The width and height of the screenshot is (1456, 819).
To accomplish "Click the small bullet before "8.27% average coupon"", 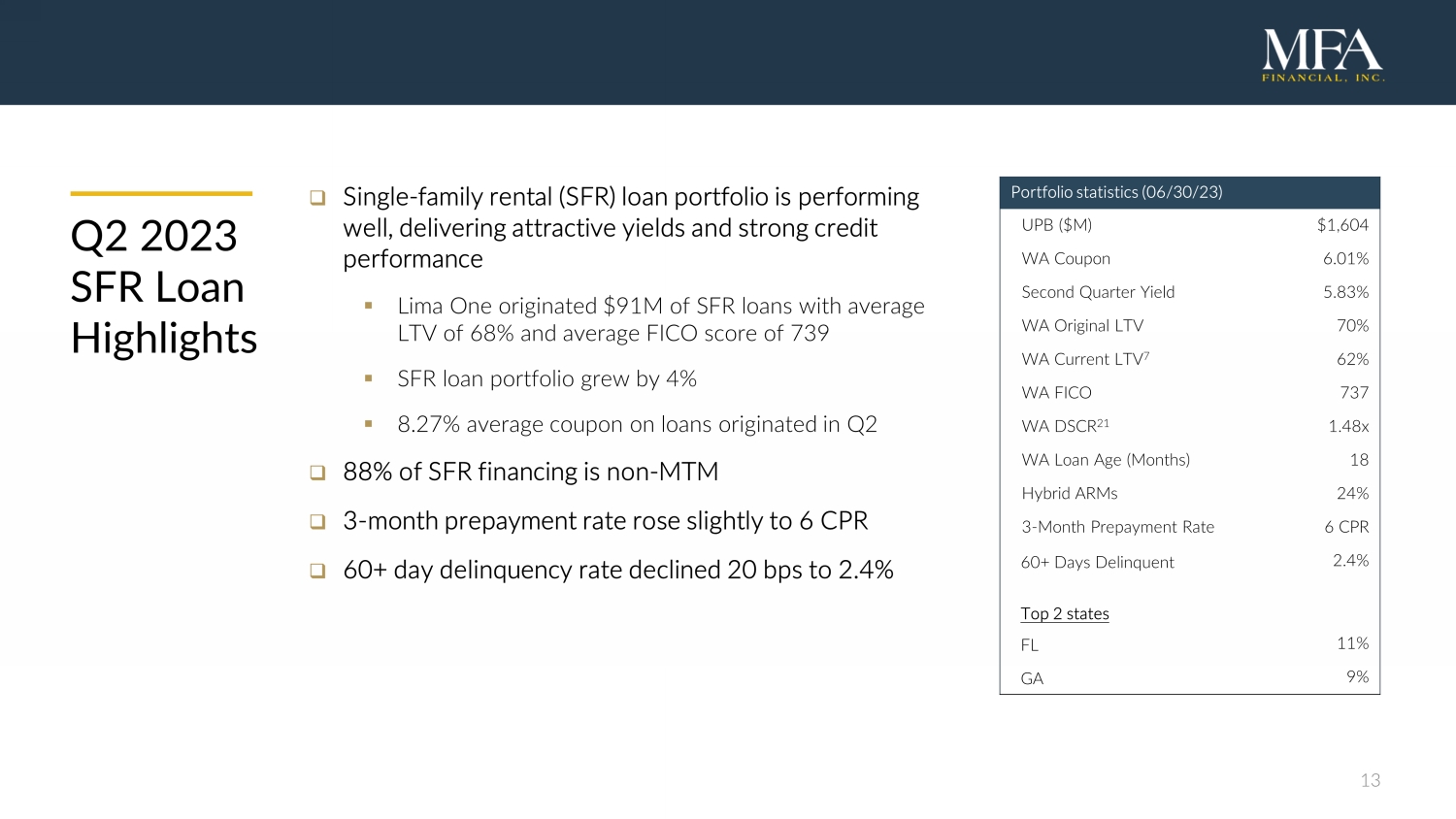I will pyautogui.click(x=369, y=424).
